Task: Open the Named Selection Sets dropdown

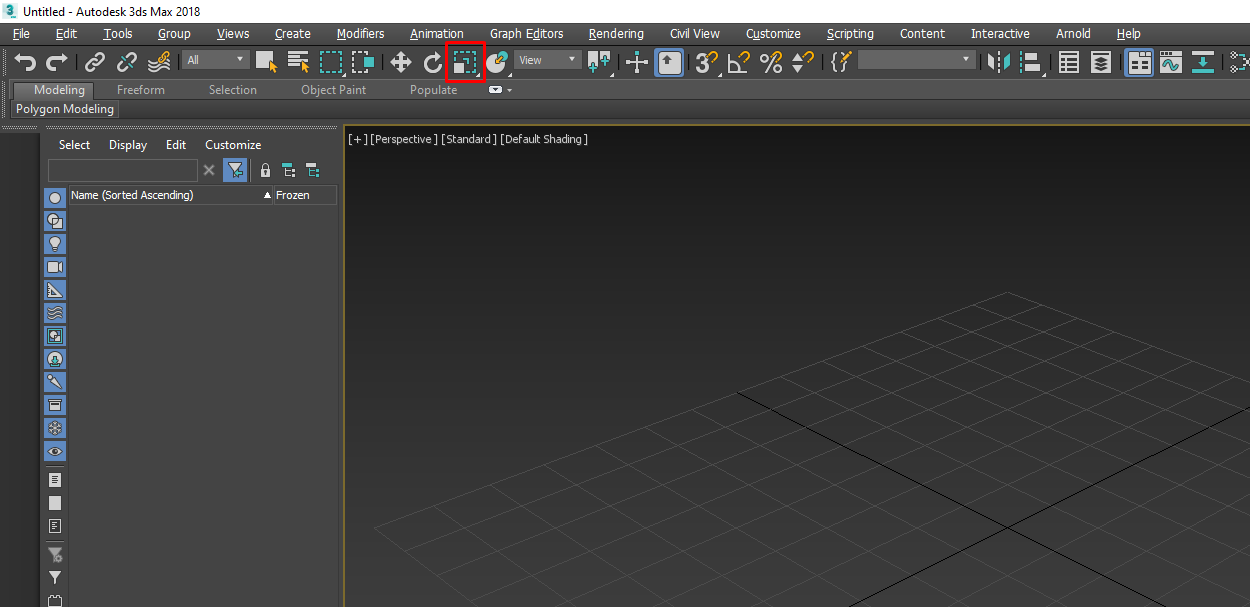Action: pos(916,60)
